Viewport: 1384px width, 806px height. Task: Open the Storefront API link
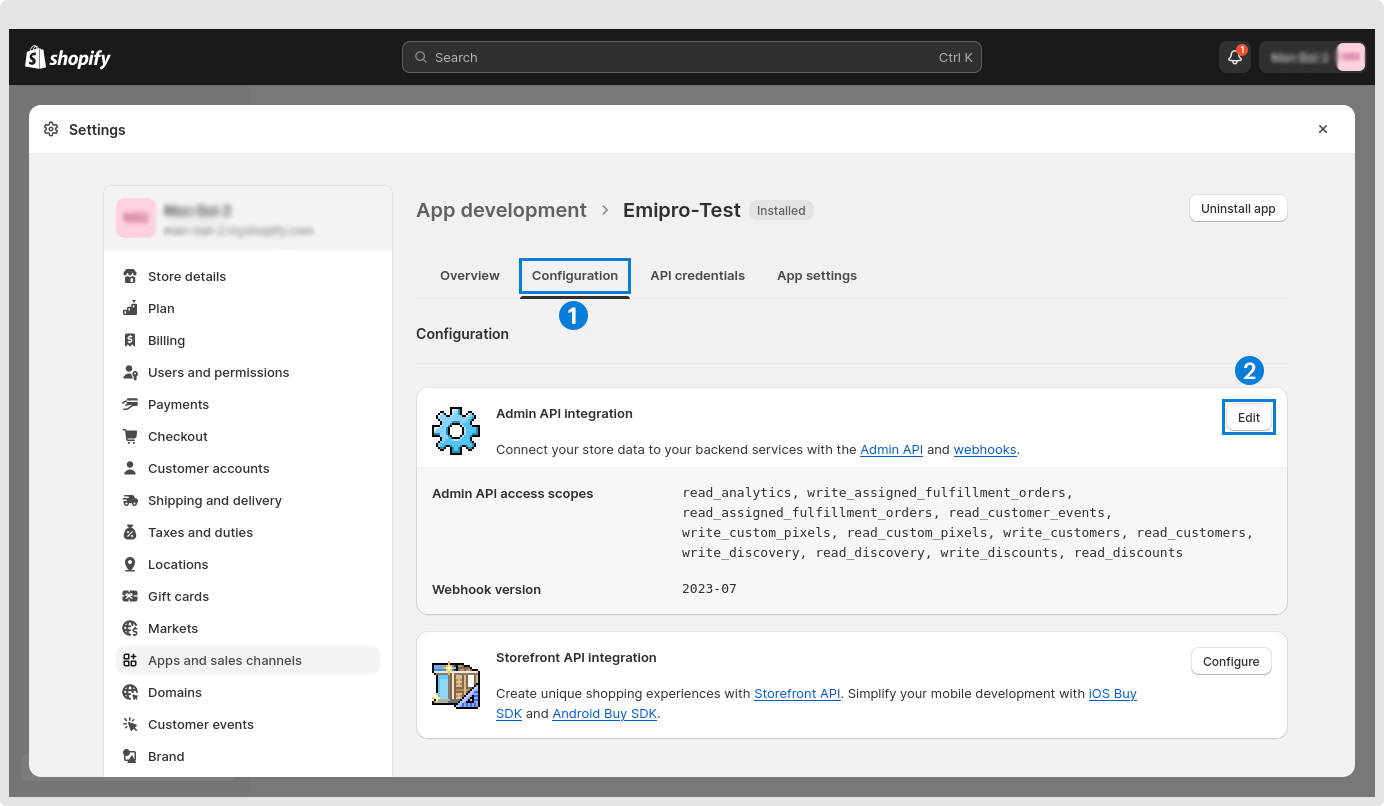point(797,694)
